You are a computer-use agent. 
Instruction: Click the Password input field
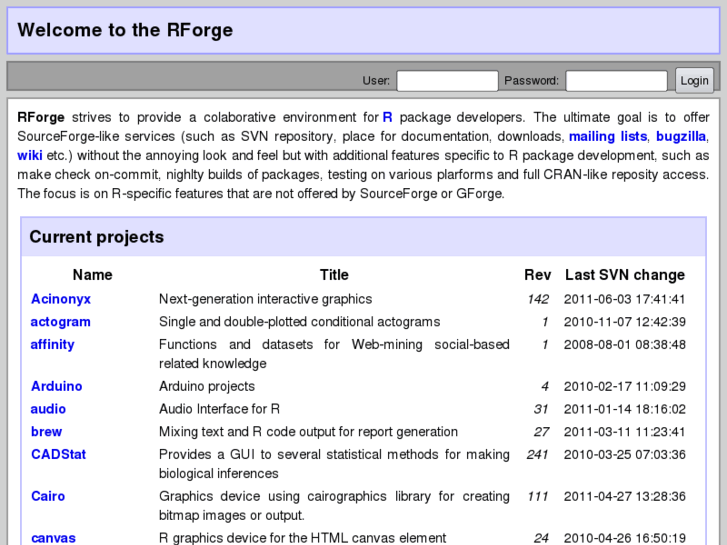[x=617, y=81]
